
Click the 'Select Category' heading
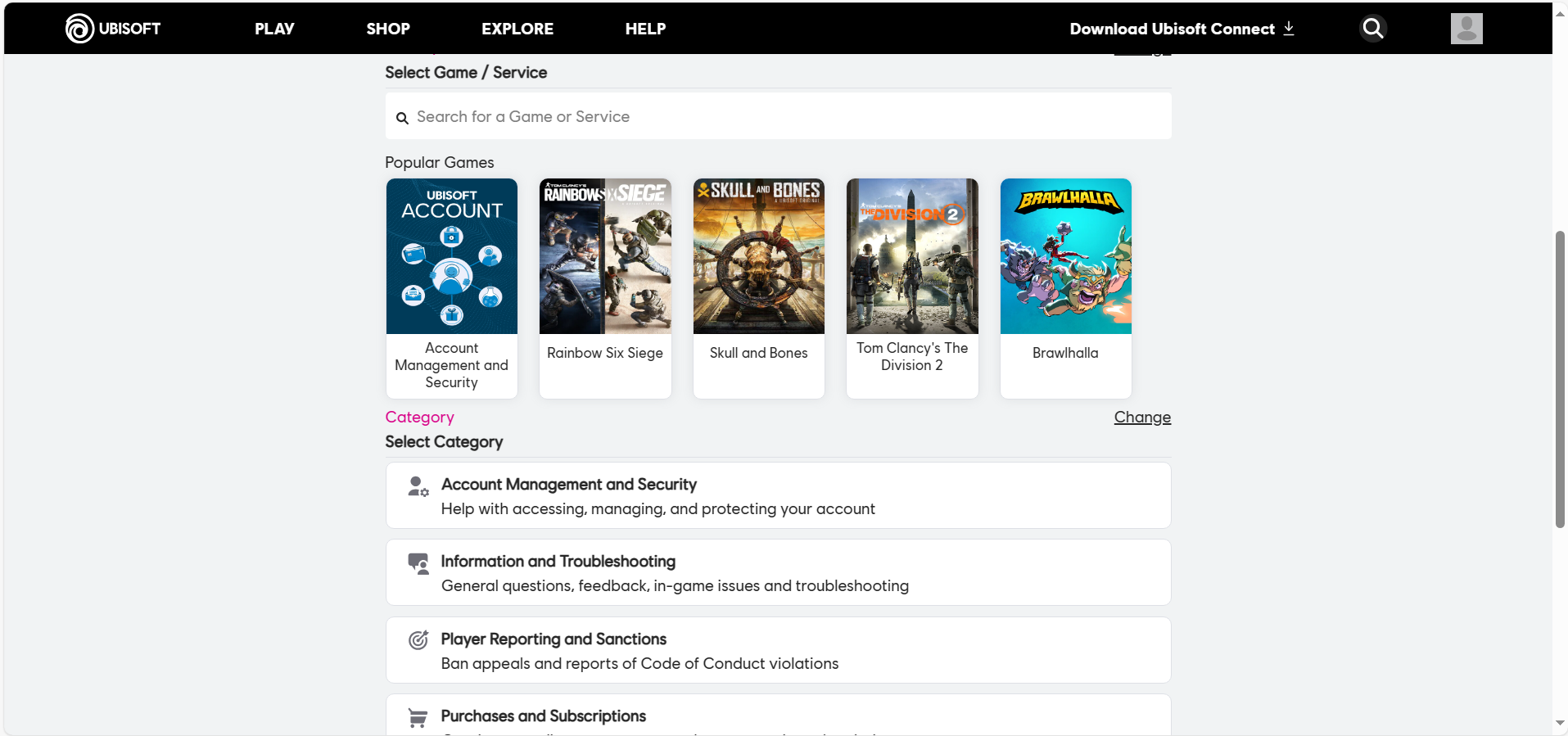444,442
